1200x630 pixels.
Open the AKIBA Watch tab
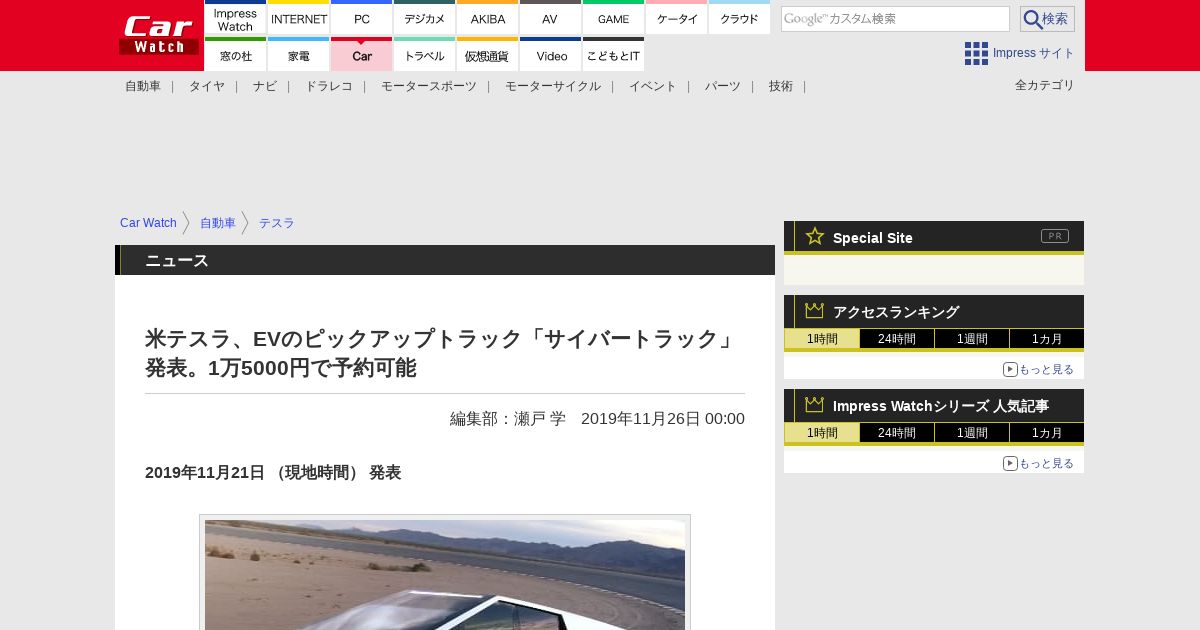point(488,18)
